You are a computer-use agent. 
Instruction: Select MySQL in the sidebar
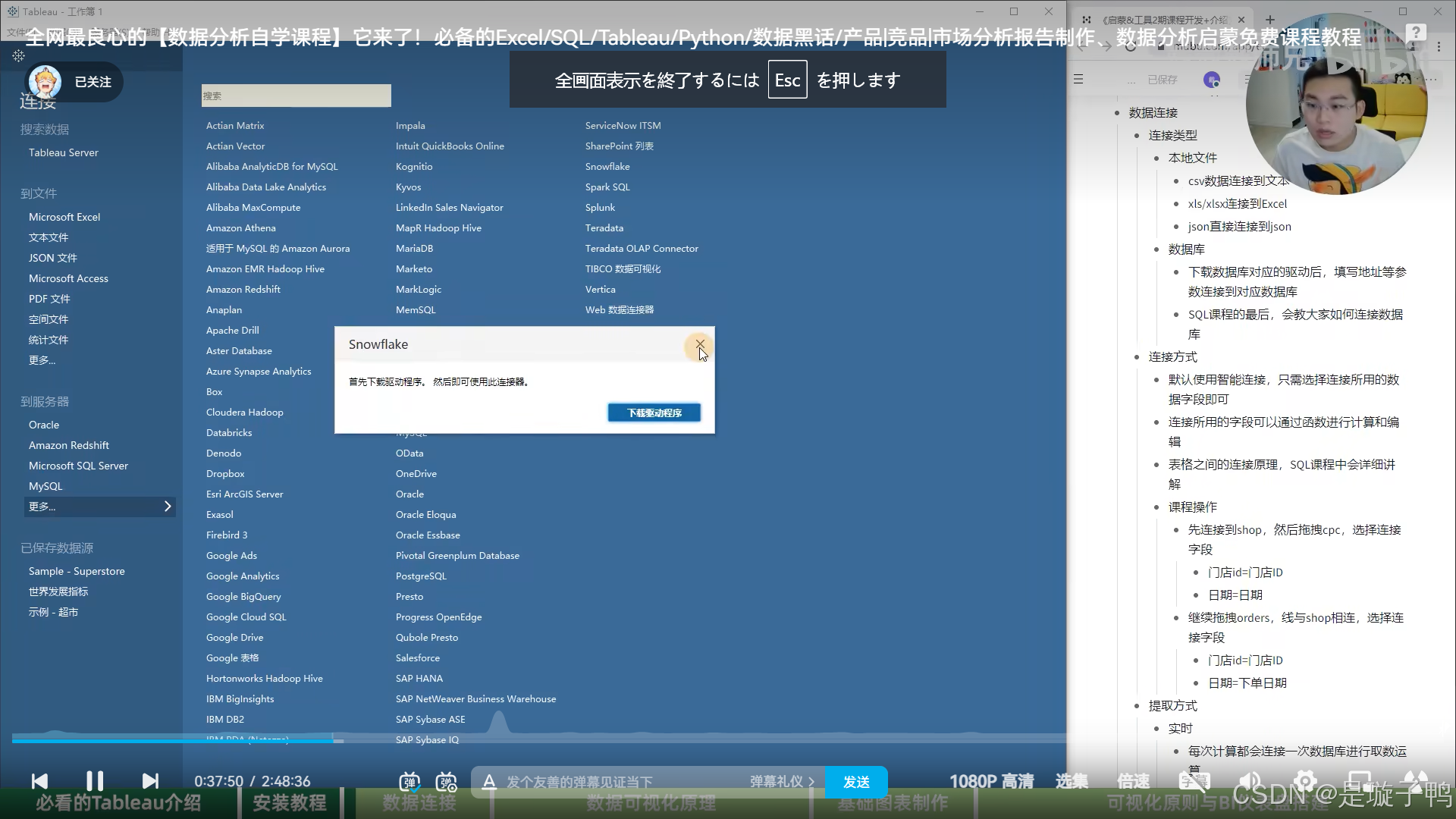[45, 486]
